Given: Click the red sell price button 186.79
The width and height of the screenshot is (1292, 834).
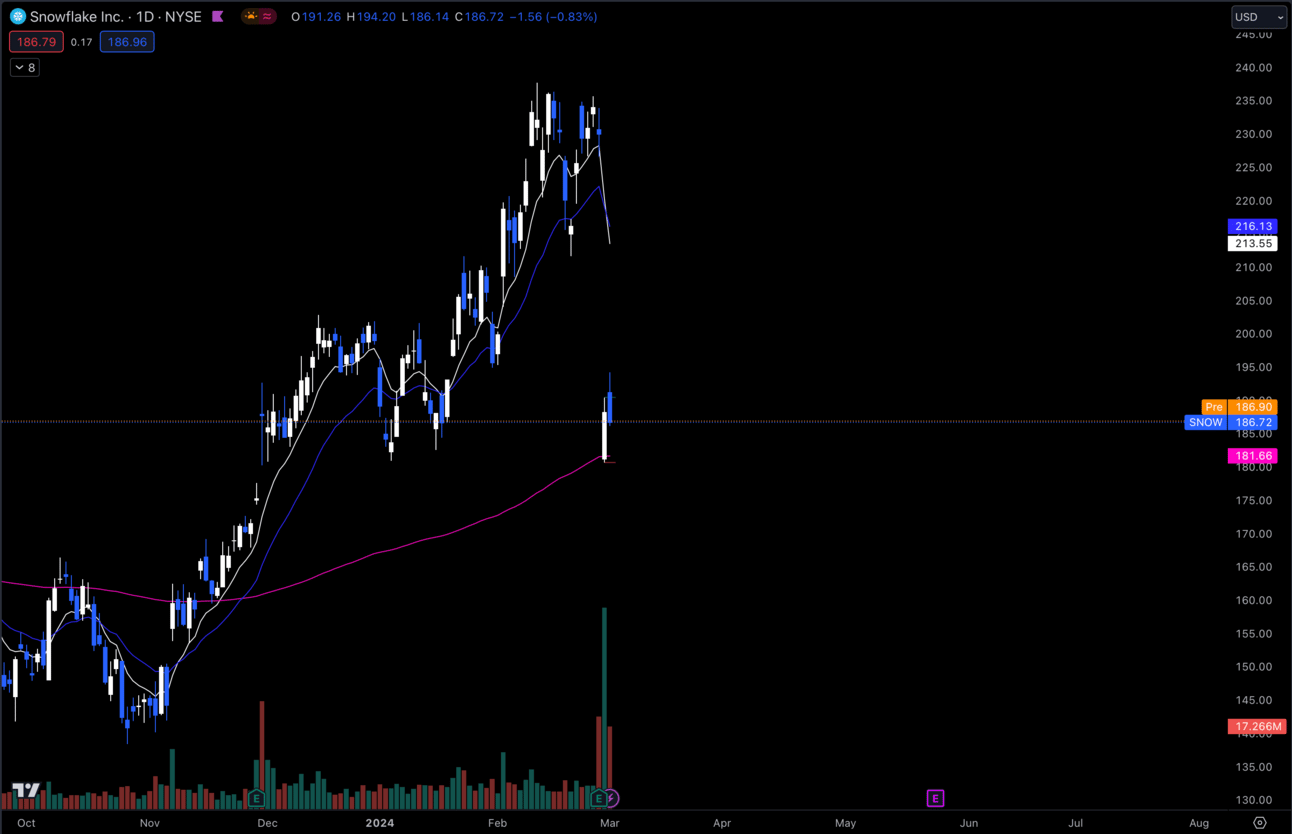Looking at the screenshot, I should [36, 42].
